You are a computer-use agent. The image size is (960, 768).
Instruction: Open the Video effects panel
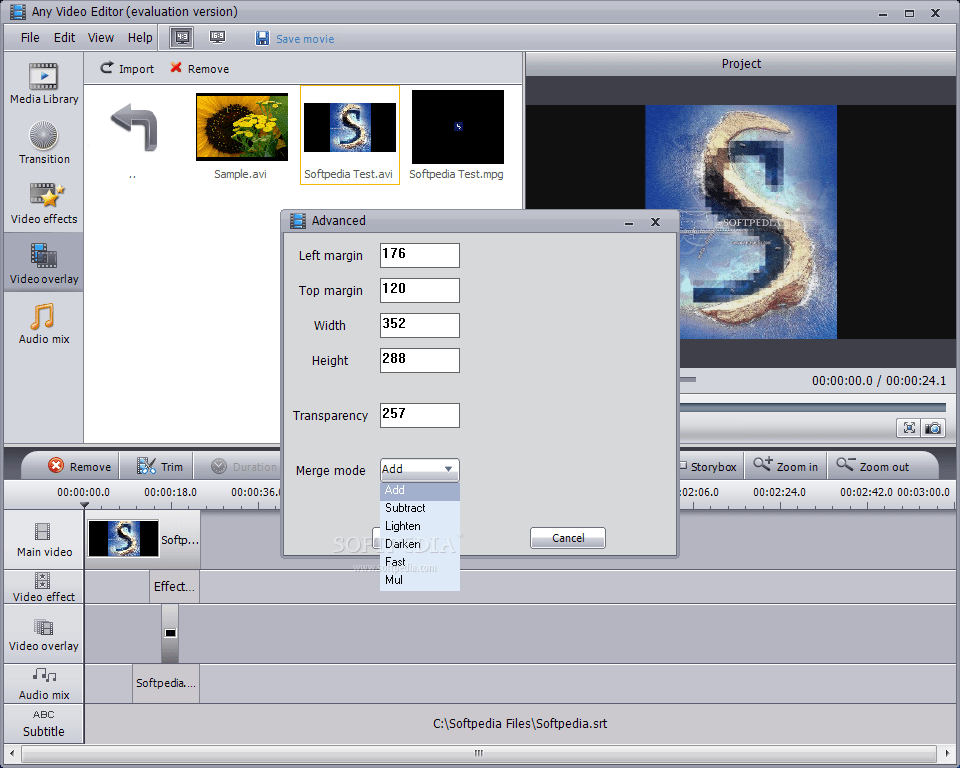(x=43, y=203)
